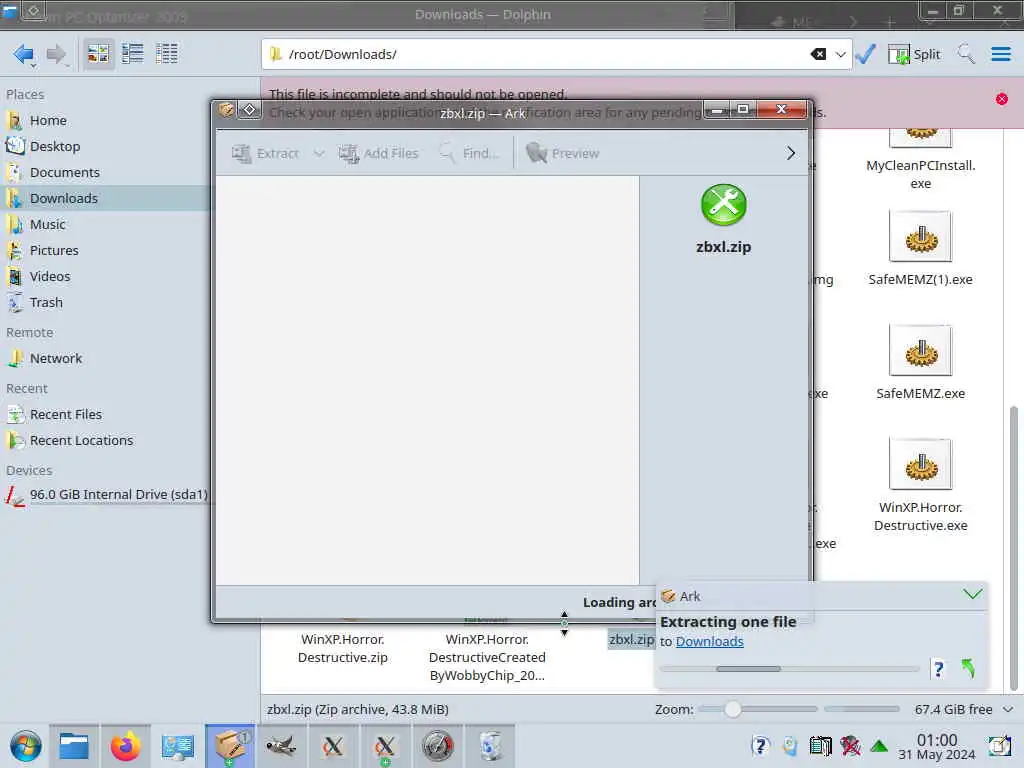The height and width of the screenshot is (768, 1024).
Task: Expand the status bar dropdown beside free space
Action: pos(1008,710)
